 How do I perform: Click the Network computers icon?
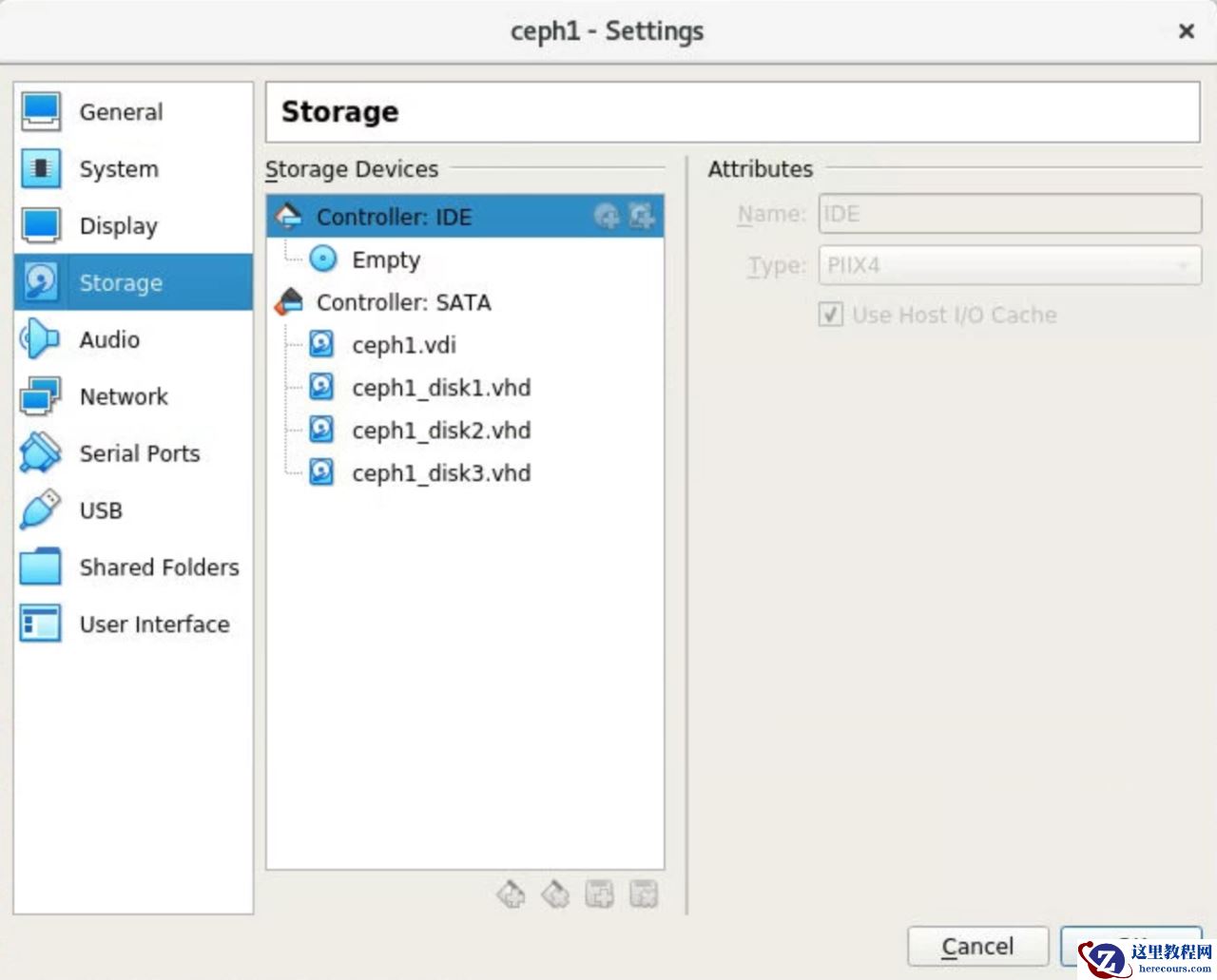[x=40, y=396]
